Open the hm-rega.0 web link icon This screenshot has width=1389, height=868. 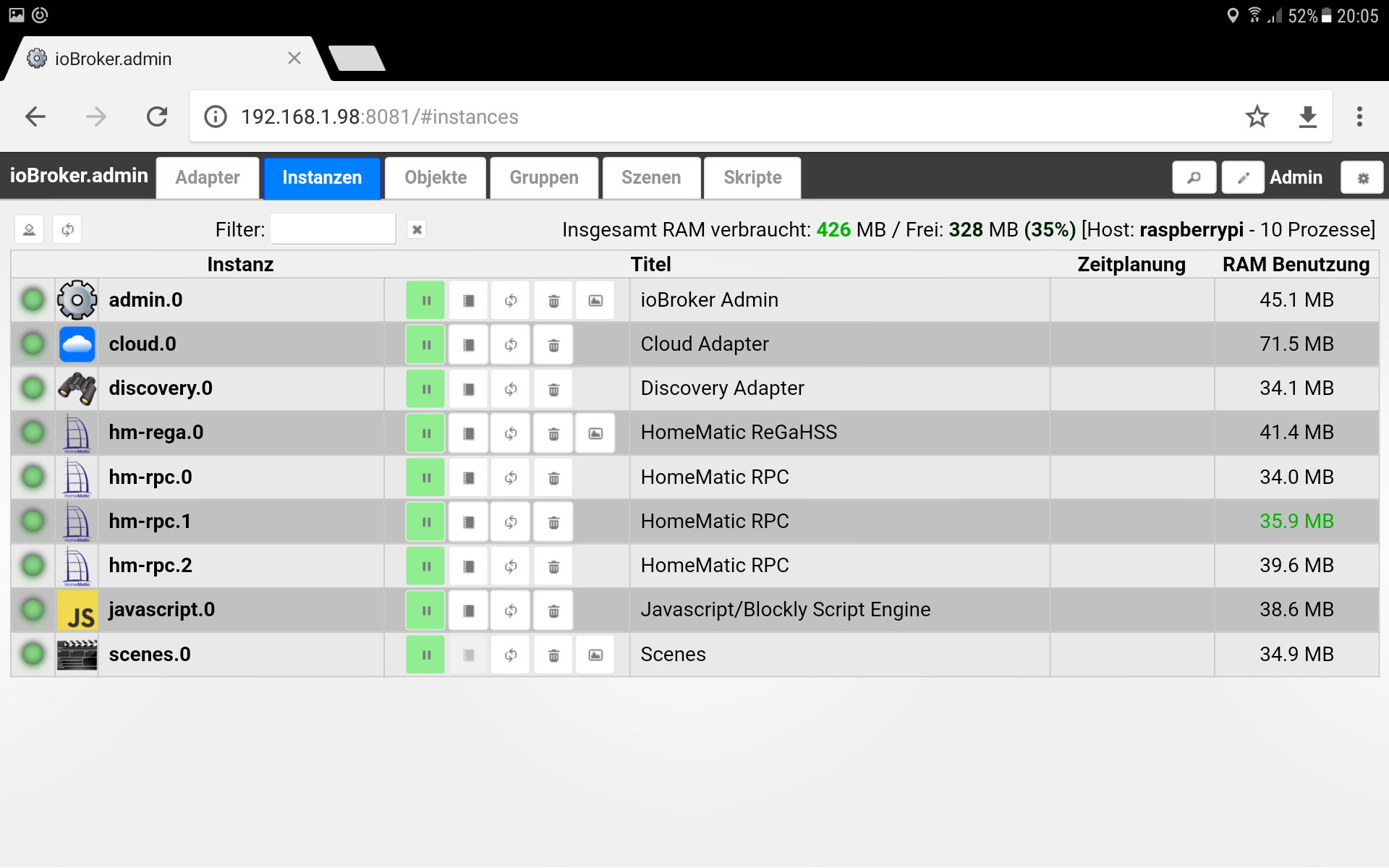point(595,433)
